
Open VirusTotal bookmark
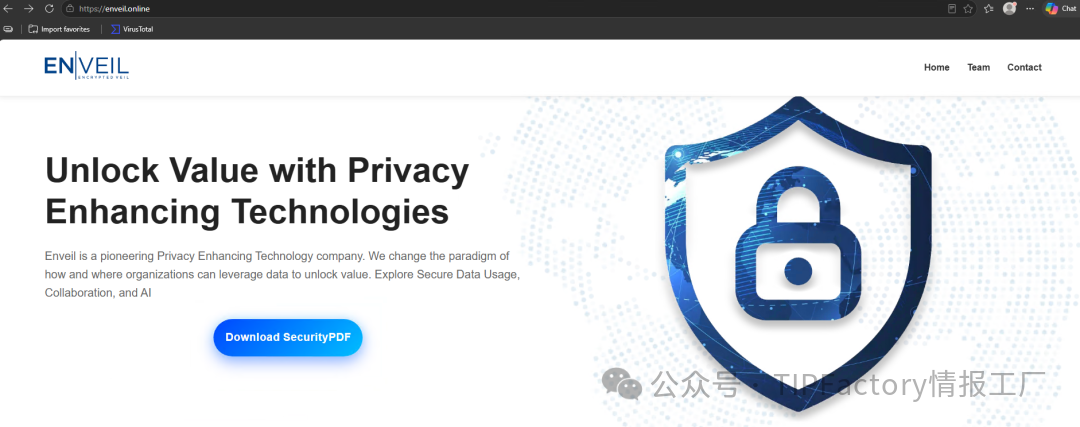(132, 30)
